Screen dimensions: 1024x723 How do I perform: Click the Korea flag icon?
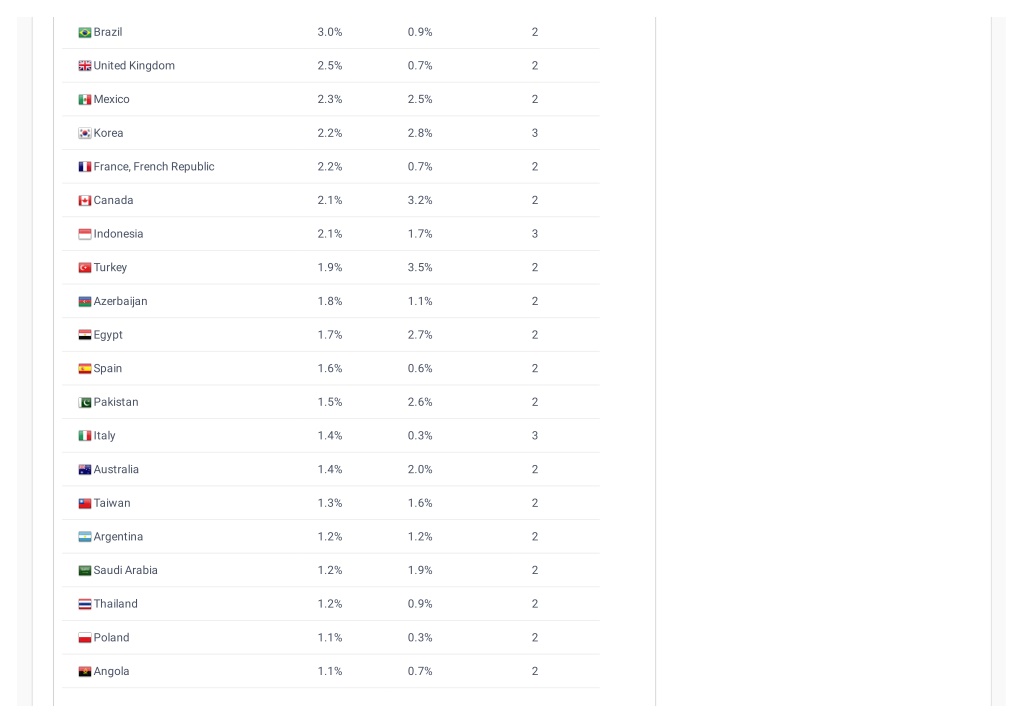coord(85,133)
